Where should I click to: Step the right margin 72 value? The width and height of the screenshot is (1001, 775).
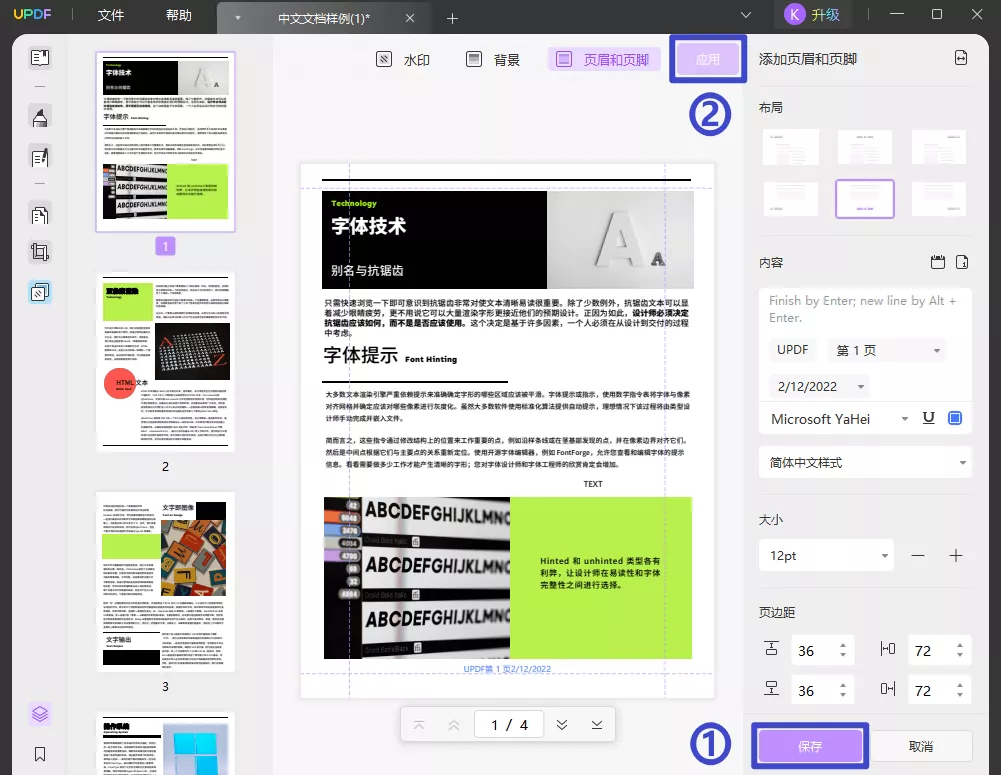tap(960, 690)
